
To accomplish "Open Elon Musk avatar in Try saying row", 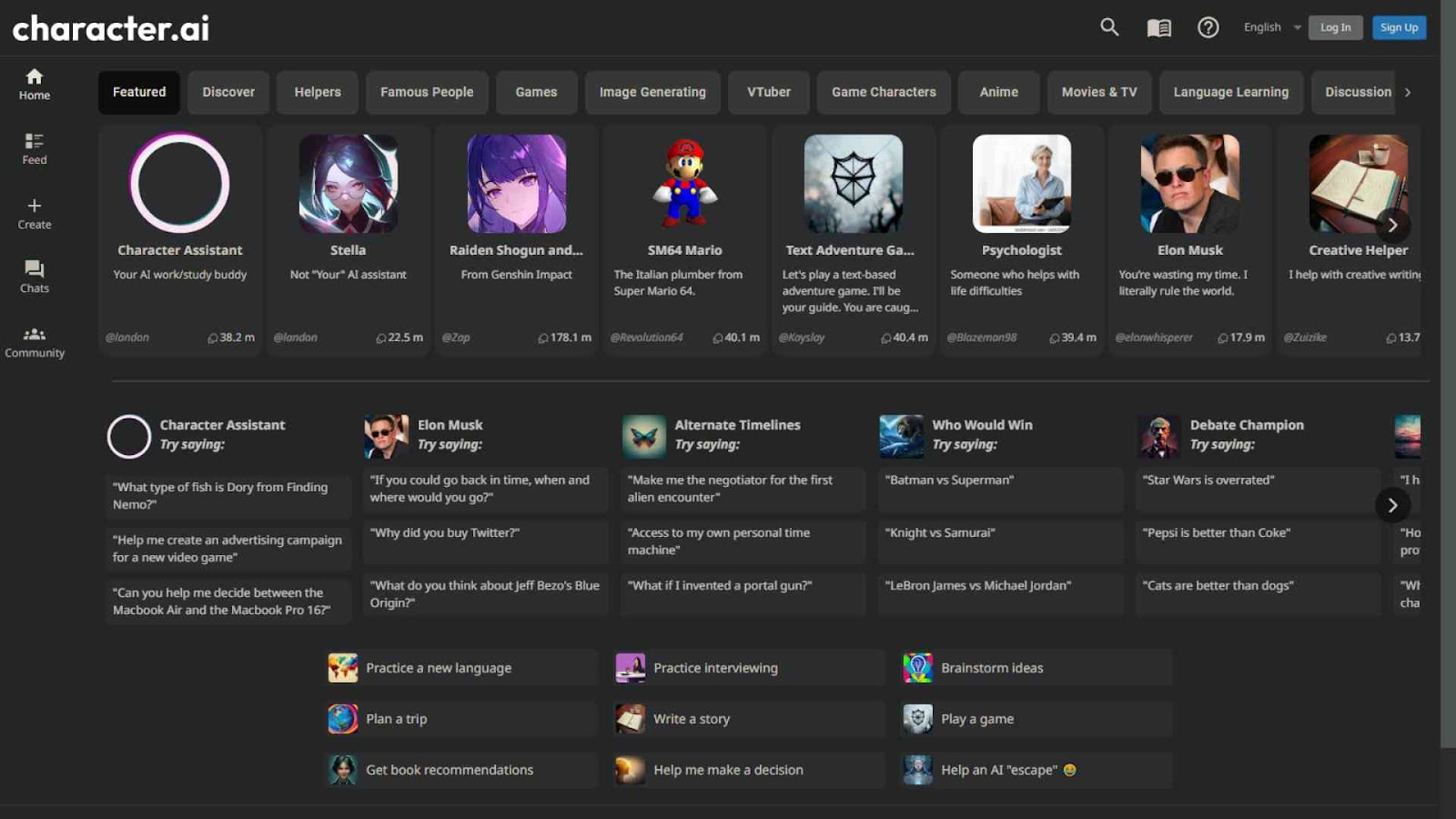I will click(x=387, y=437).
